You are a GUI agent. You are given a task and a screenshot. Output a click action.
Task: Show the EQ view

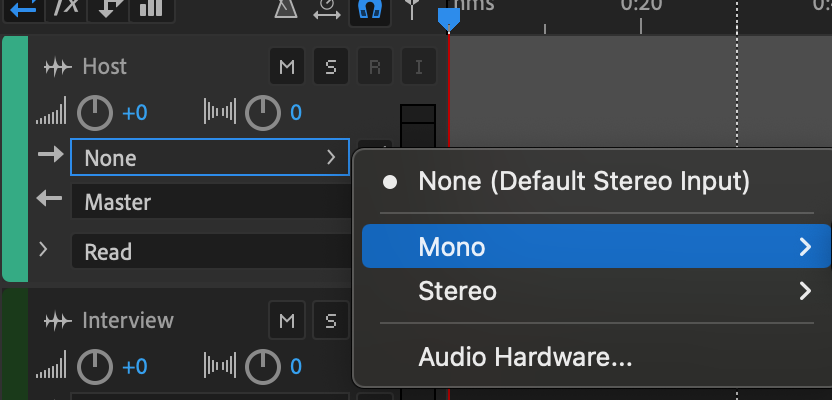point(150,8)
